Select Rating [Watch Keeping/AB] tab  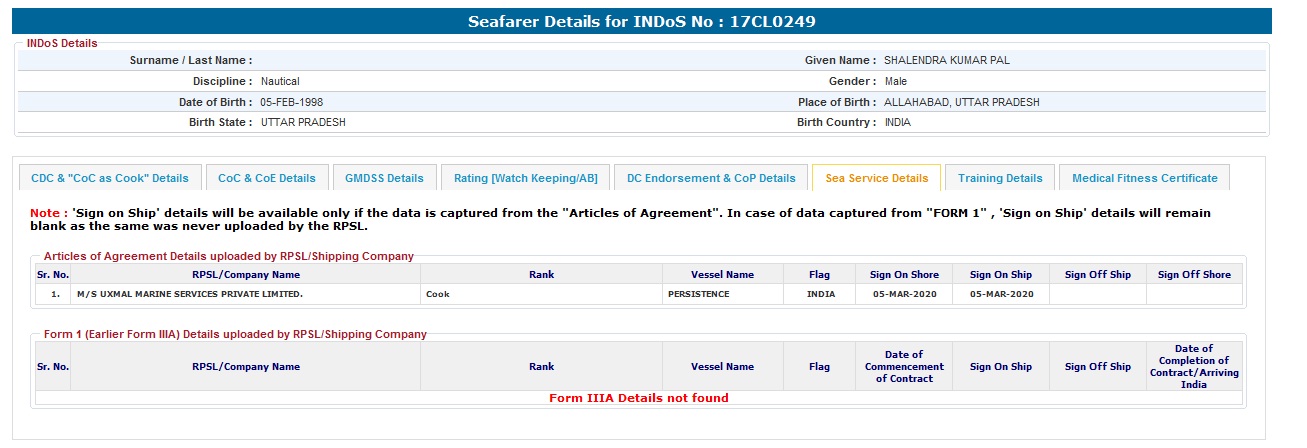pyautogui.click(x=525, y=178)
